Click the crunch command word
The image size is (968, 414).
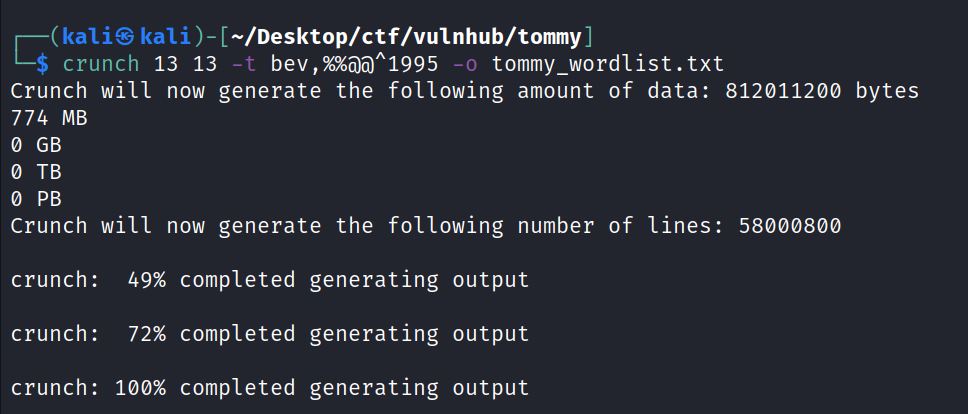tap(100, 64)
